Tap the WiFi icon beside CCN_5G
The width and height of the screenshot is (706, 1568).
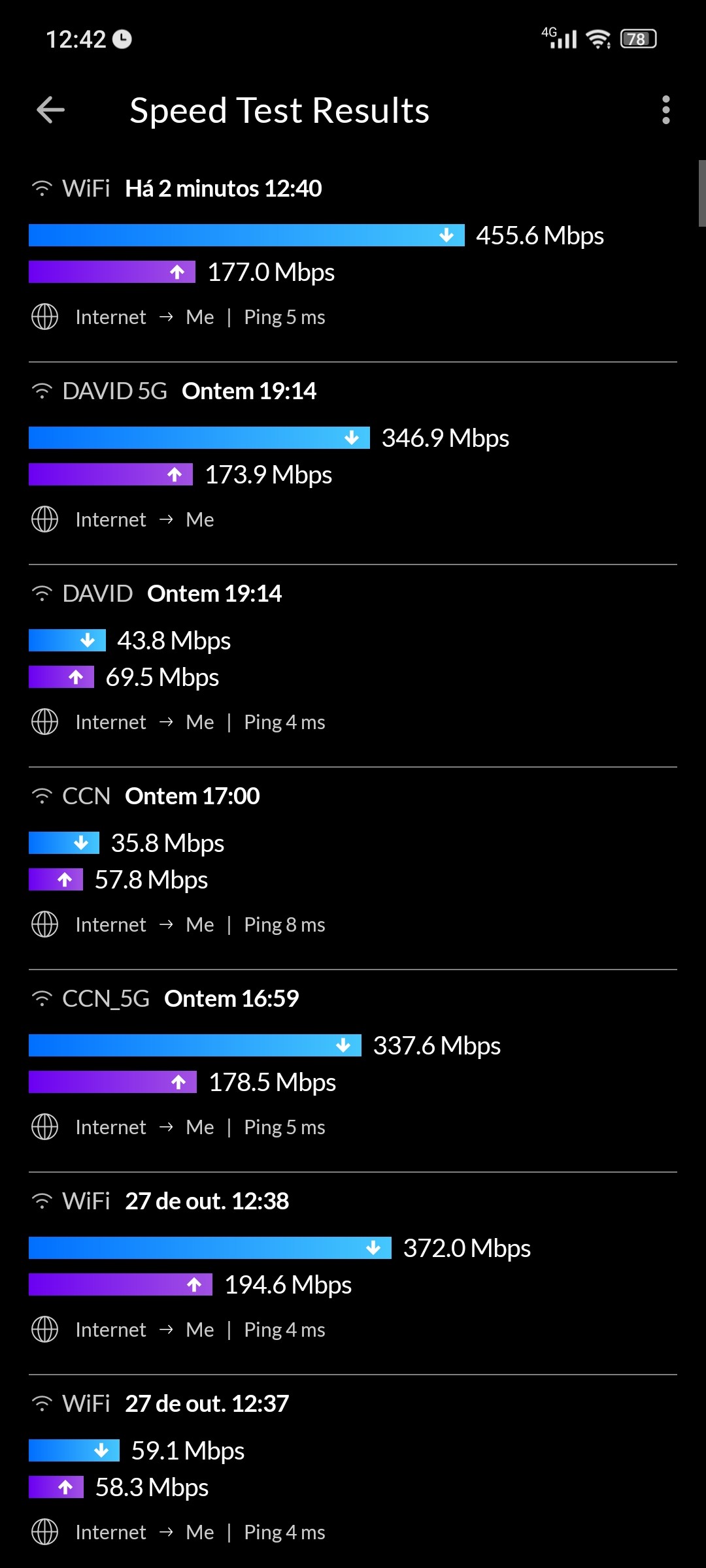pyautogui.click(x=42, y=999)
